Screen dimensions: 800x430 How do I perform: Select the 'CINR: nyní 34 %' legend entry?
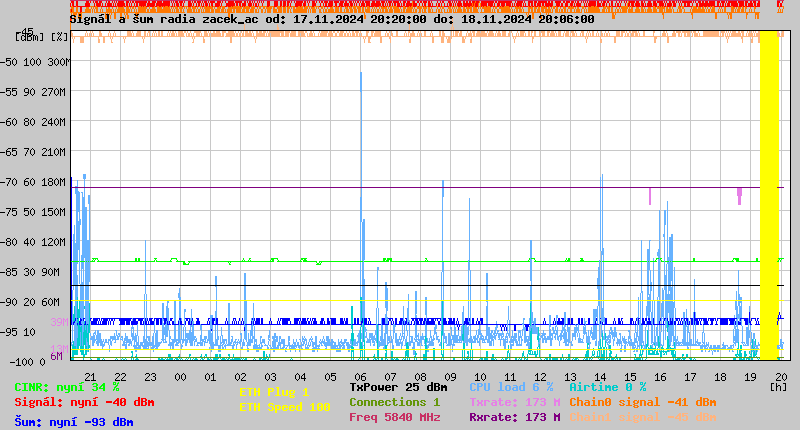click(67, 387)
